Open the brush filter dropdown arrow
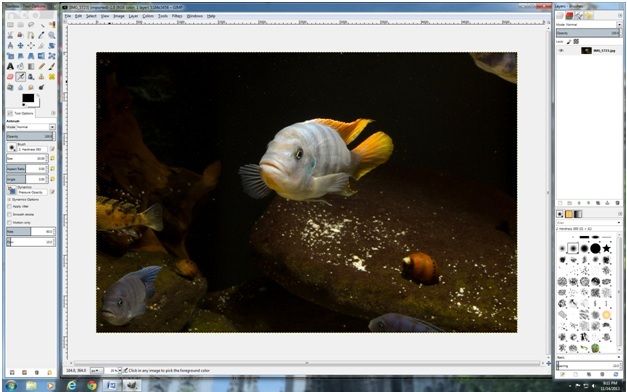Screen dimensions: 627x392 [x=619, y=222]
